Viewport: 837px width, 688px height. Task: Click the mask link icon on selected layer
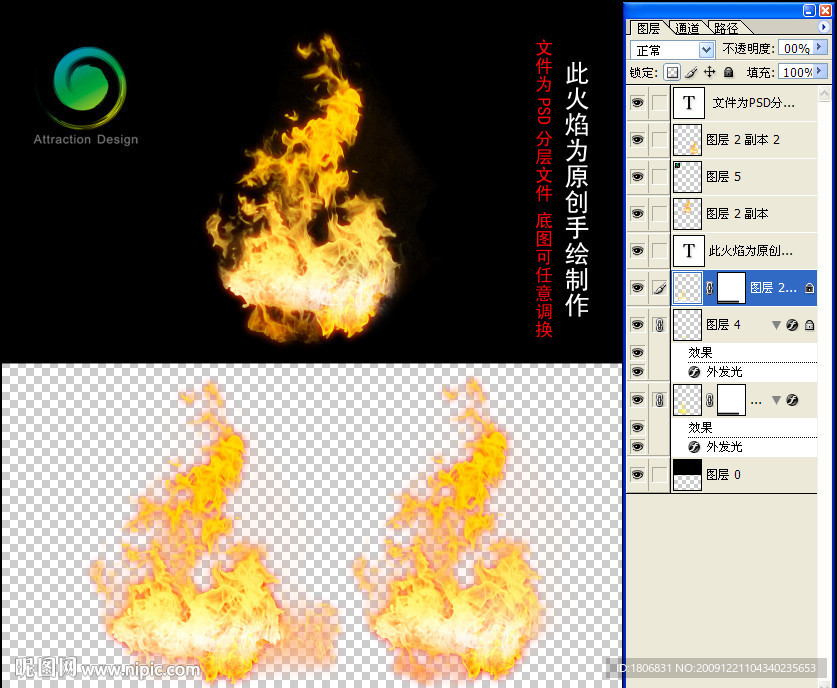click(709, 288)
